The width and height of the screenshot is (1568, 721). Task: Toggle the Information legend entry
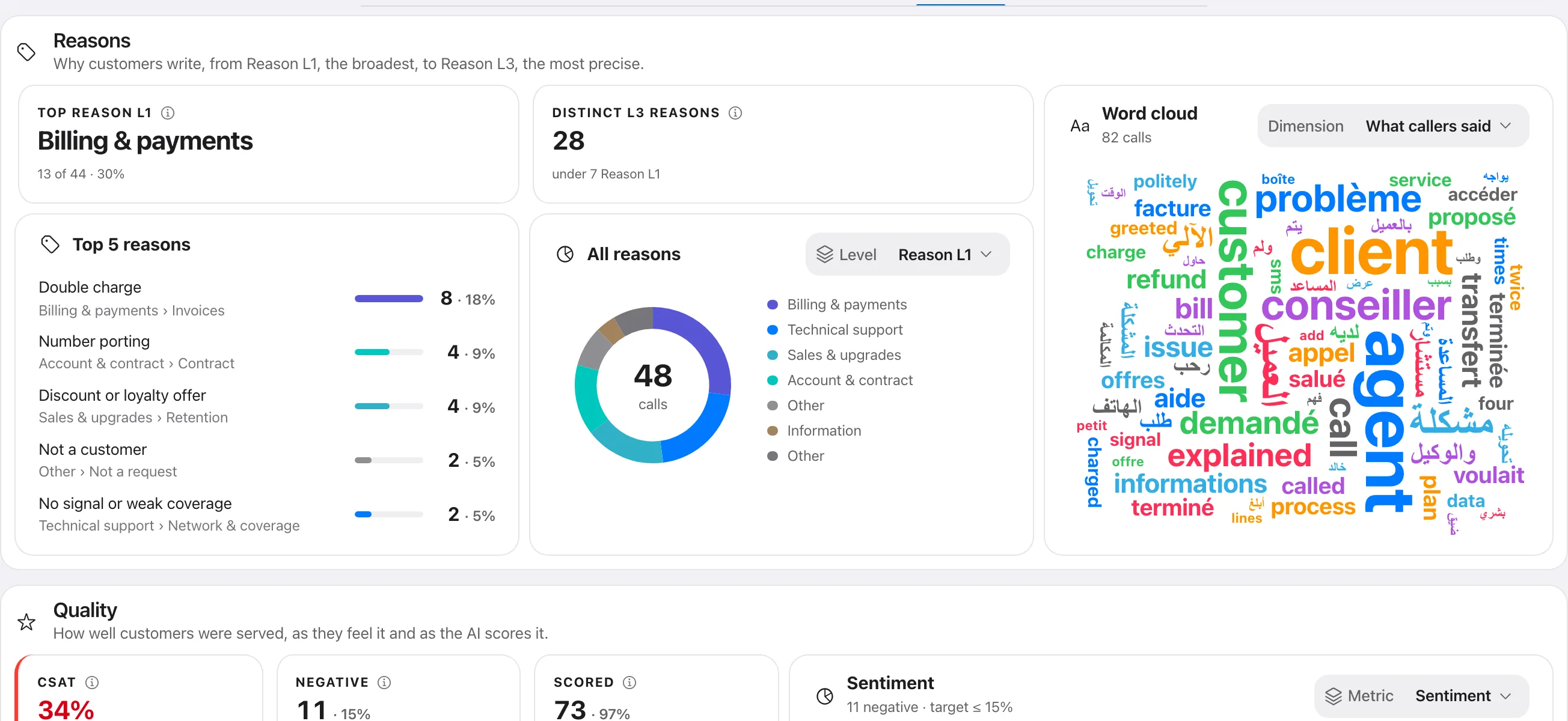click(x=814, y=431)
